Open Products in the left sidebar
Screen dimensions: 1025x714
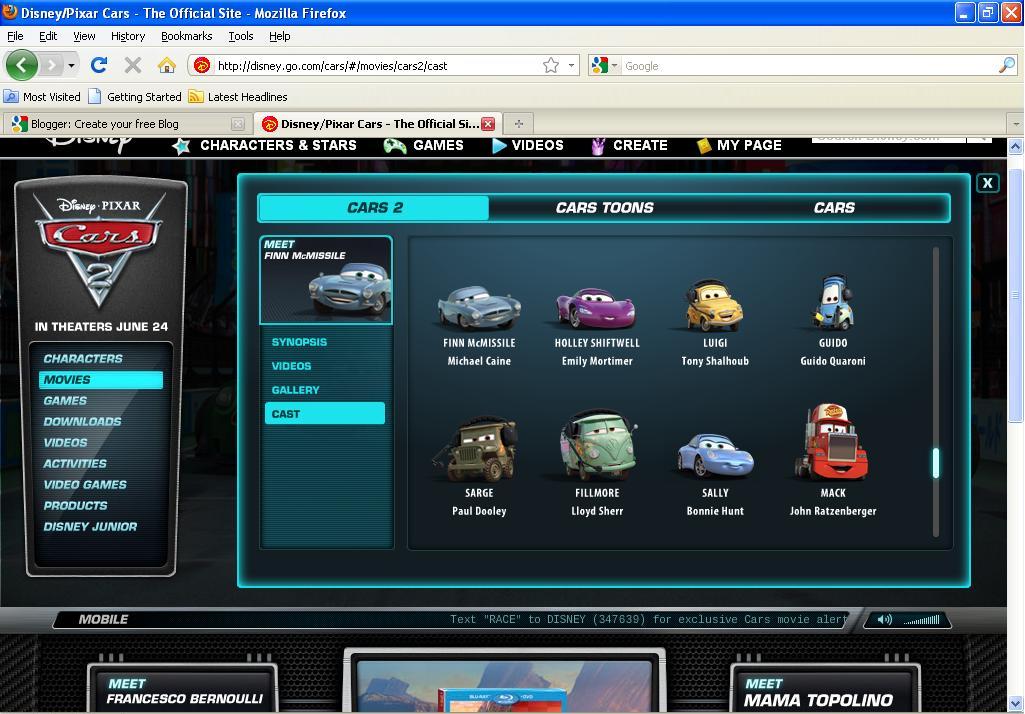click(75, 505)
